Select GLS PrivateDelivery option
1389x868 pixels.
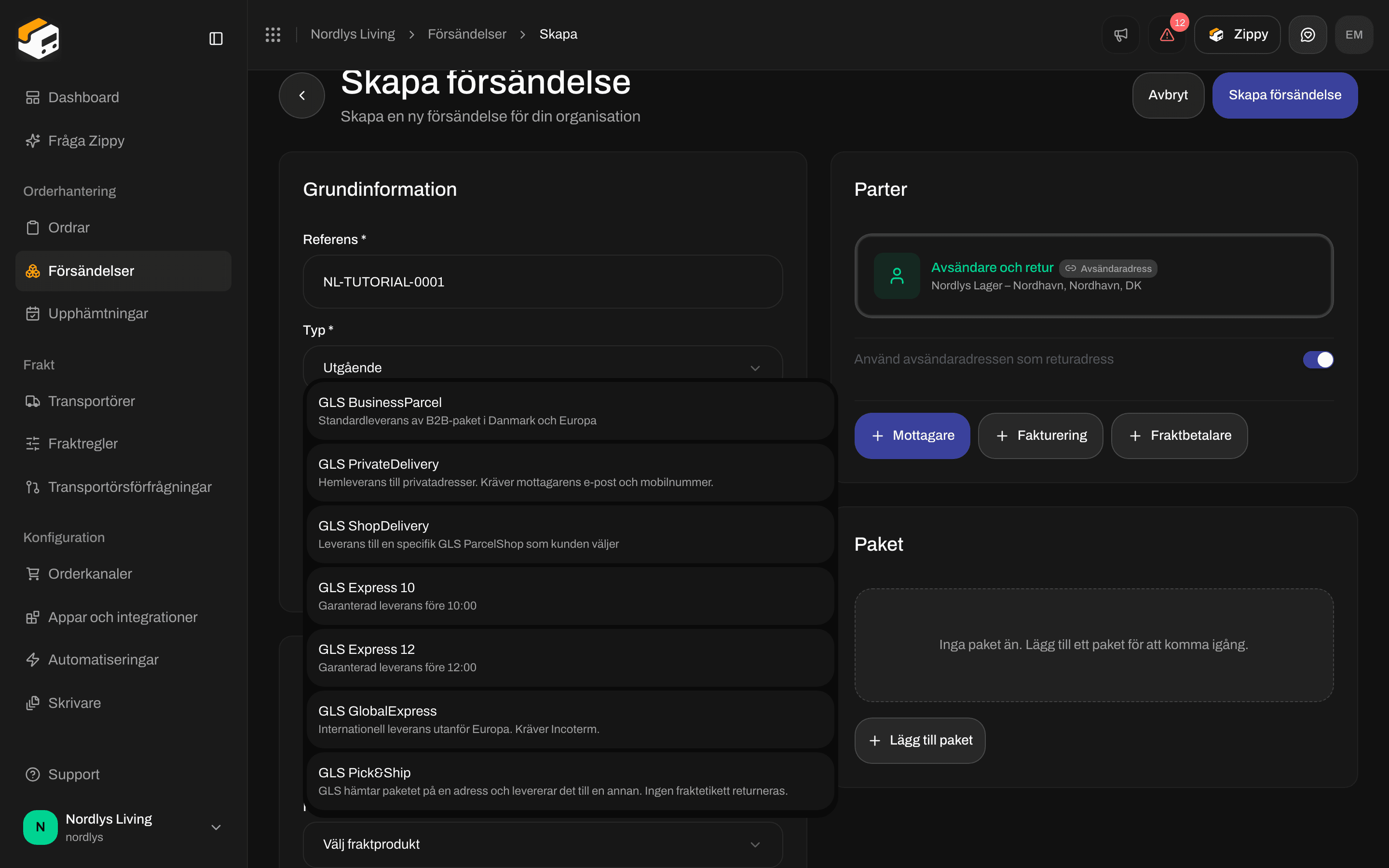pyautogui.click(x=570, y=473)
